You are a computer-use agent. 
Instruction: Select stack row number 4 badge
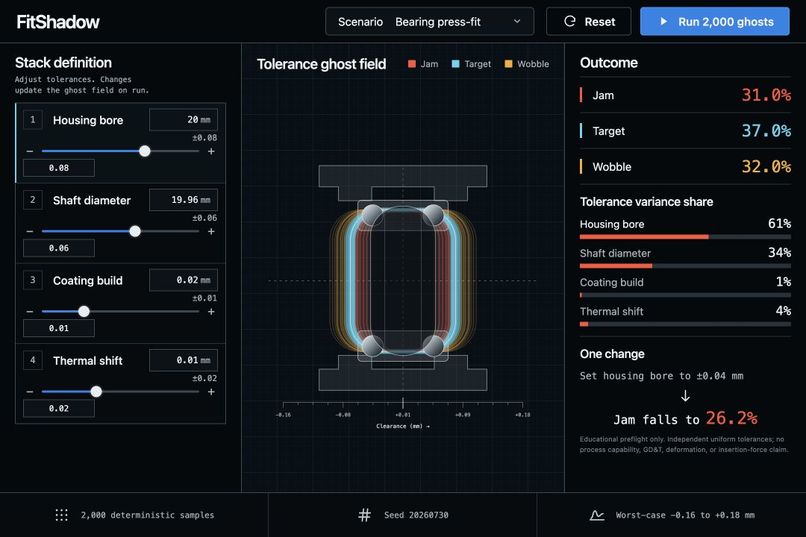click(33, 360)
